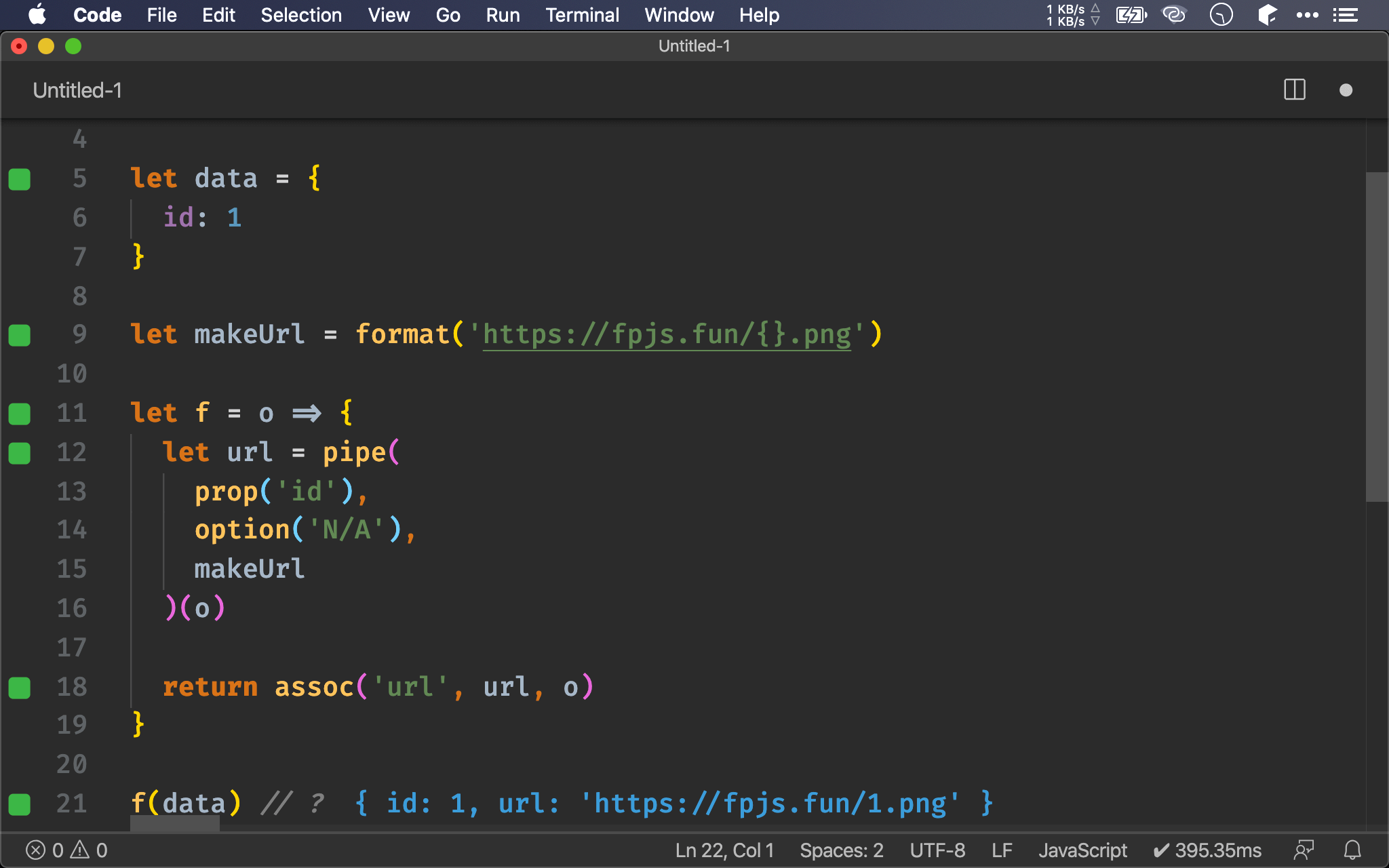Open the Go menu

click(x=448, y=15)
